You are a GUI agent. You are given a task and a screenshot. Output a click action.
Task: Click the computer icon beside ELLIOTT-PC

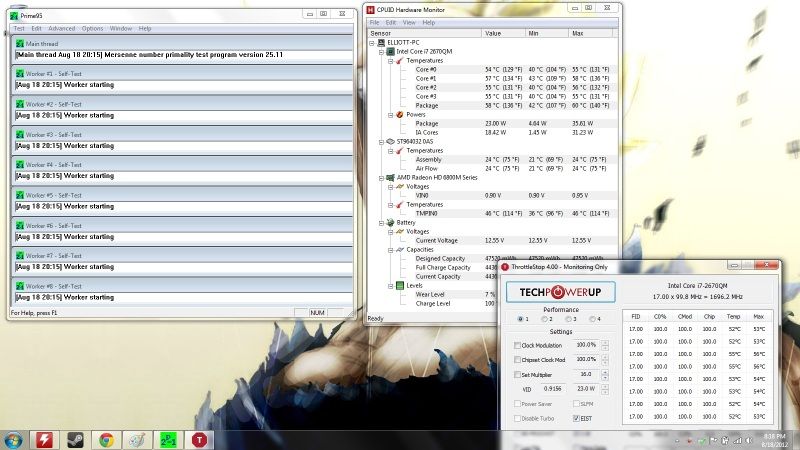pyautogui.click(x=381, y=43)
